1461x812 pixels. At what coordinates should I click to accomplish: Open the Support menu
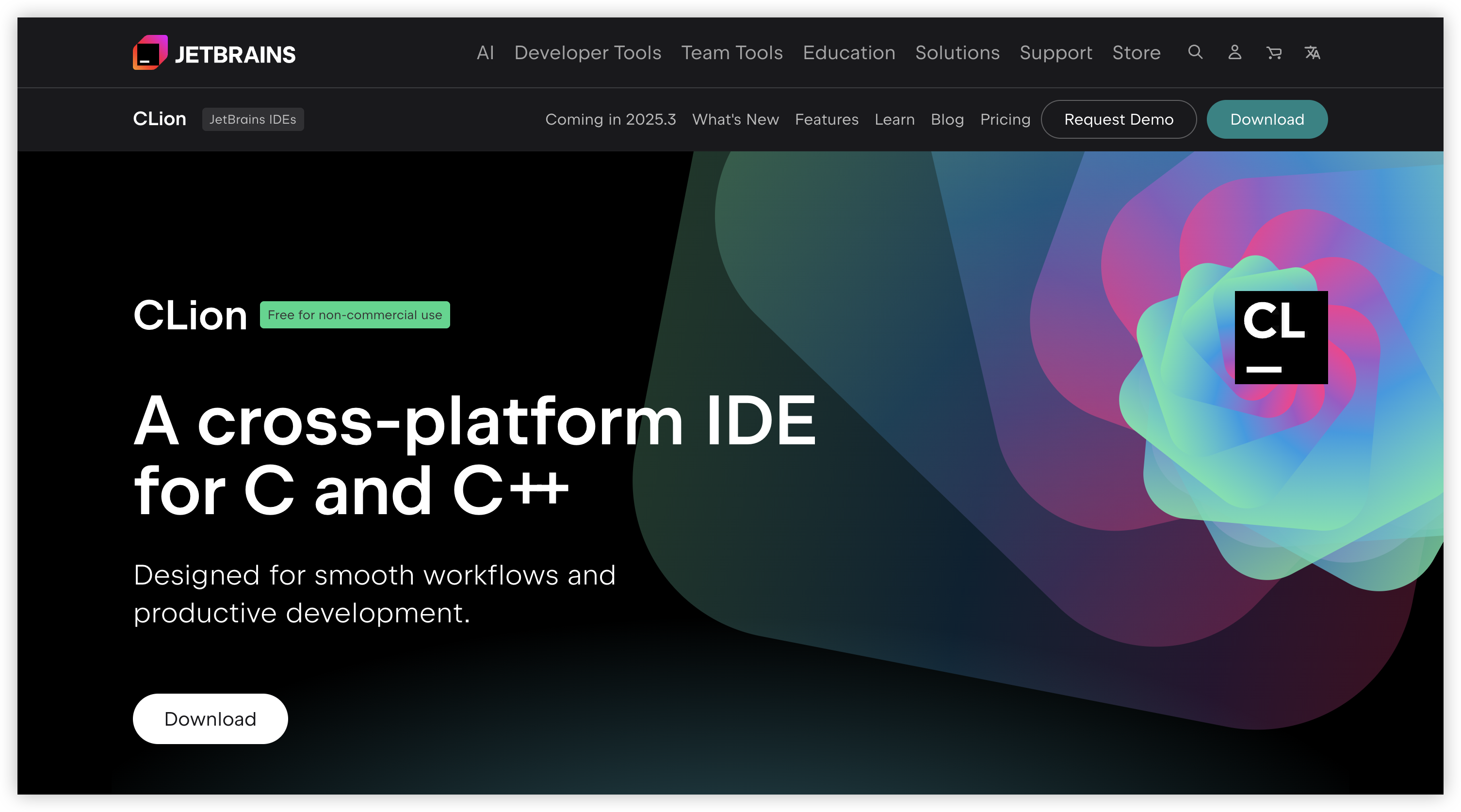point(1055,53)
